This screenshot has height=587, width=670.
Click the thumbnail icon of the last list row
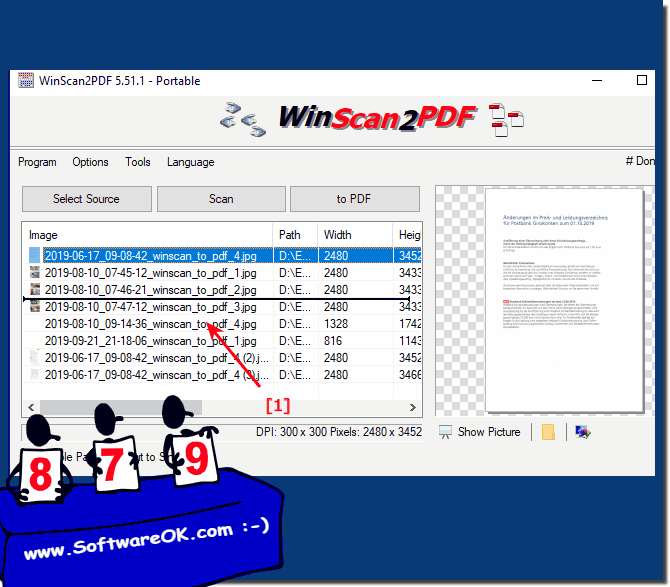35,375
